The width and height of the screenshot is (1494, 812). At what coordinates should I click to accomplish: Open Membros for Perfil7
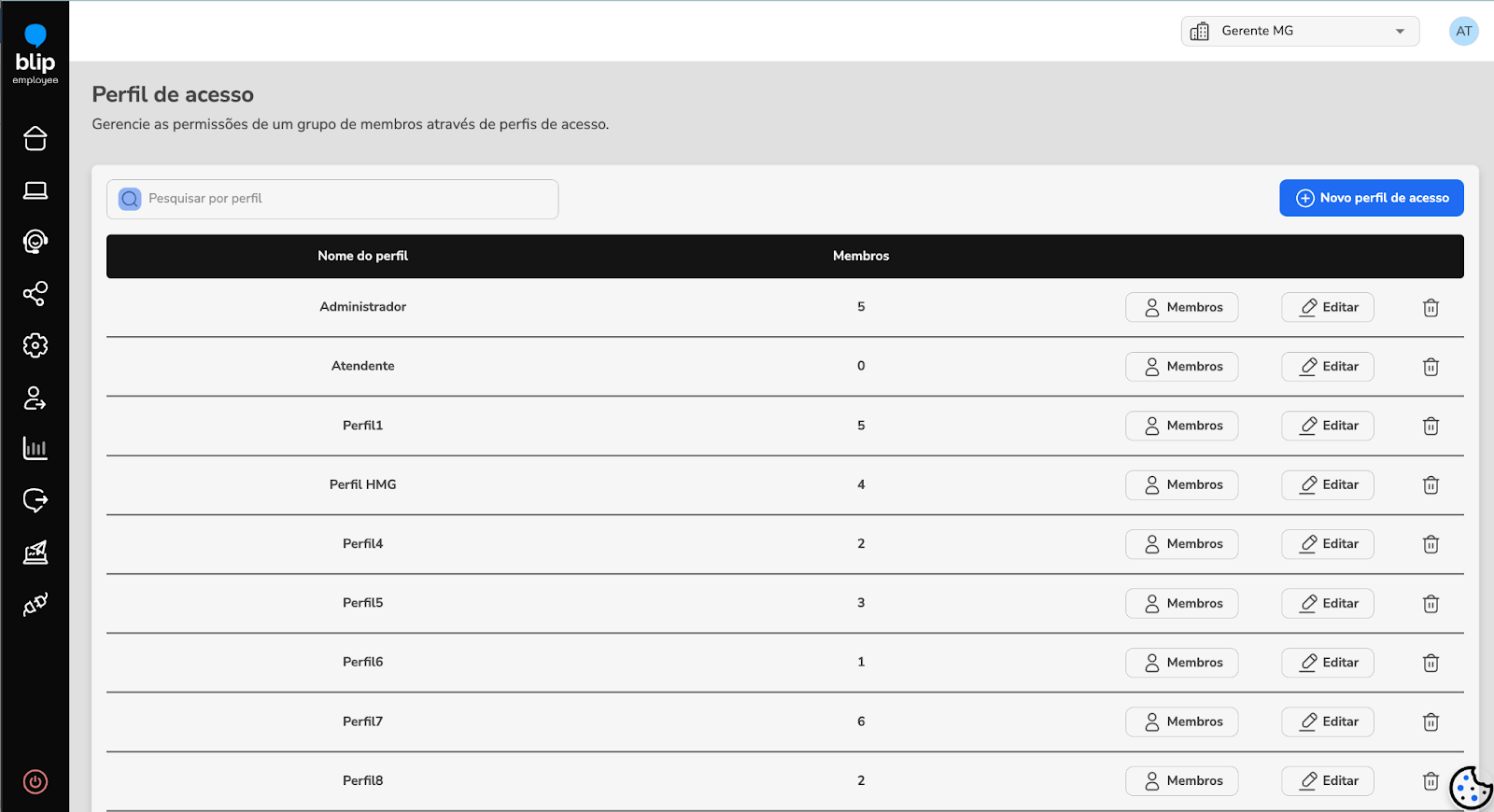coord(1181,721)
